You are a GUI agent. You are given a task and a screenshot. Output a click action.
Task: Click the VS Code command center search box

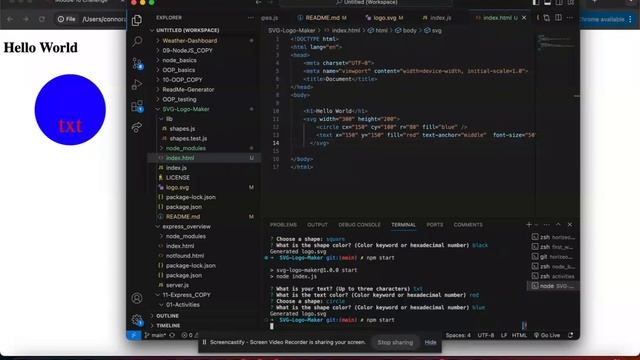(x=366, y=2)
